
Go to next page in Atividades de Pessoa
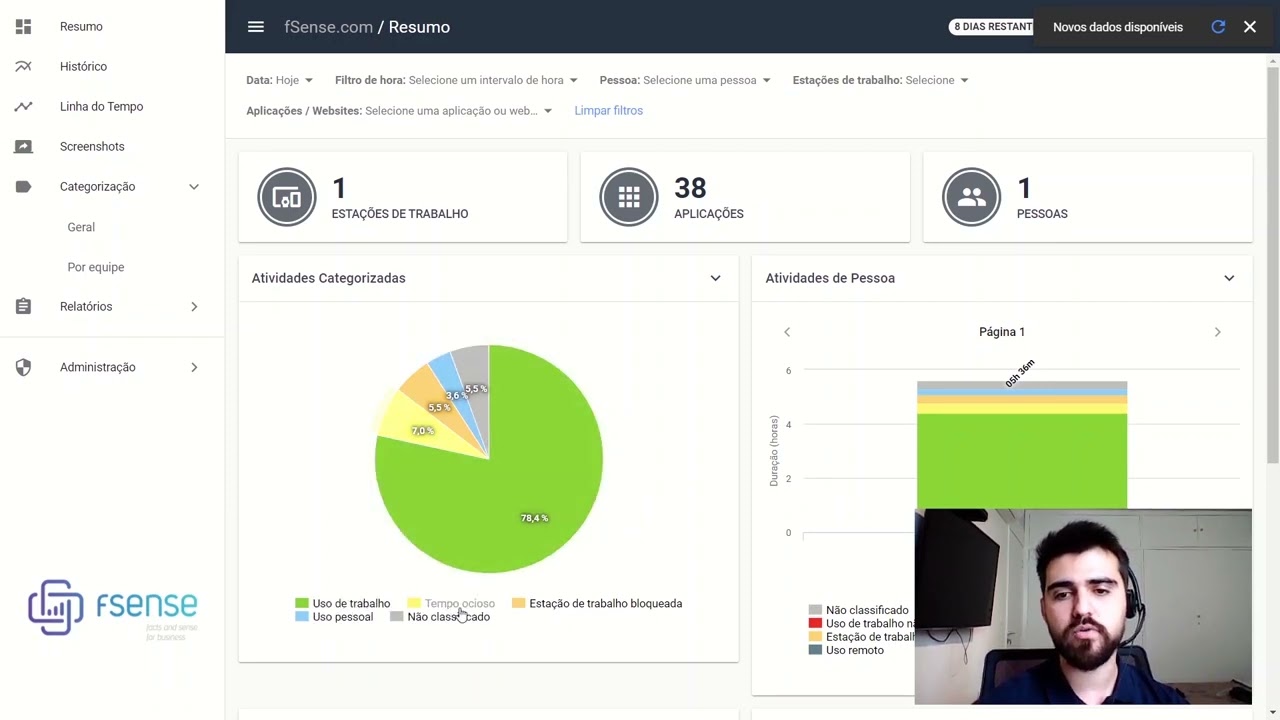pos(1217,332)
